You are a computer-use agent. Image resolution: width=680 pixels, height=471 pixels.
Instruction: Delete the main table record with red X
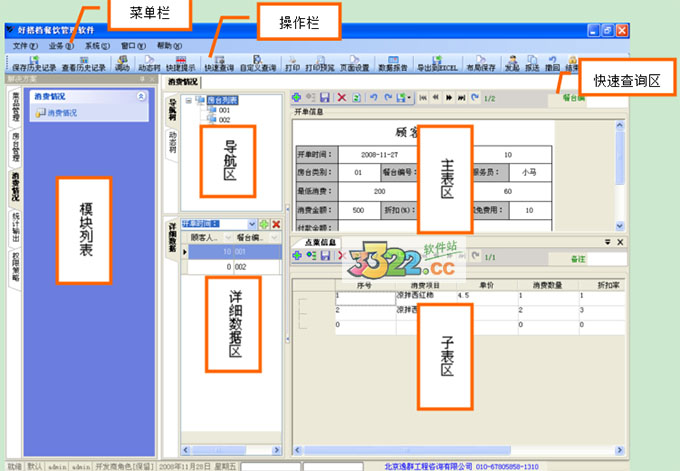342,98
